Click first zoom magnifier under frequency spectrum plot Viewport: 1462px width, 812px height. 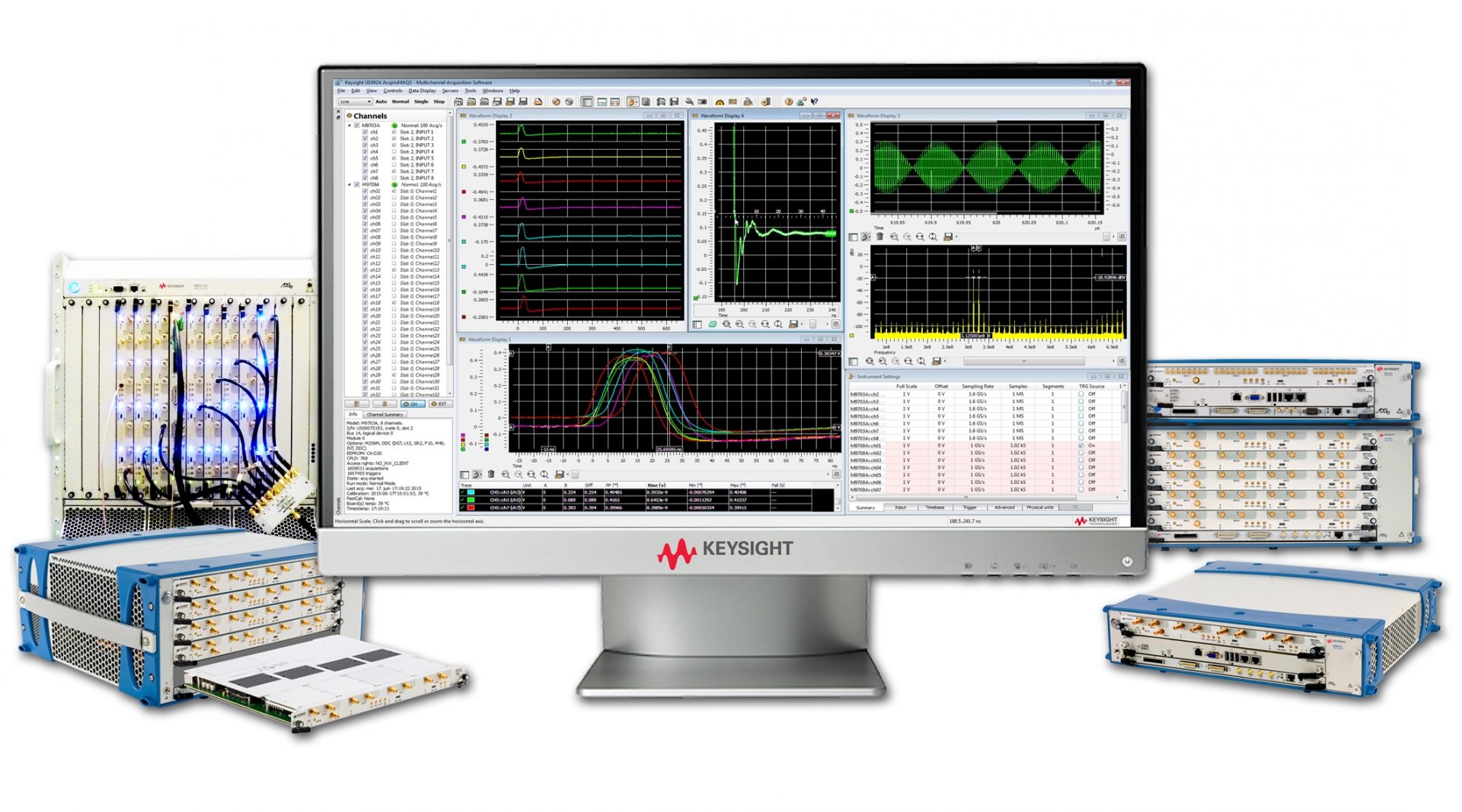click(870, 361)
